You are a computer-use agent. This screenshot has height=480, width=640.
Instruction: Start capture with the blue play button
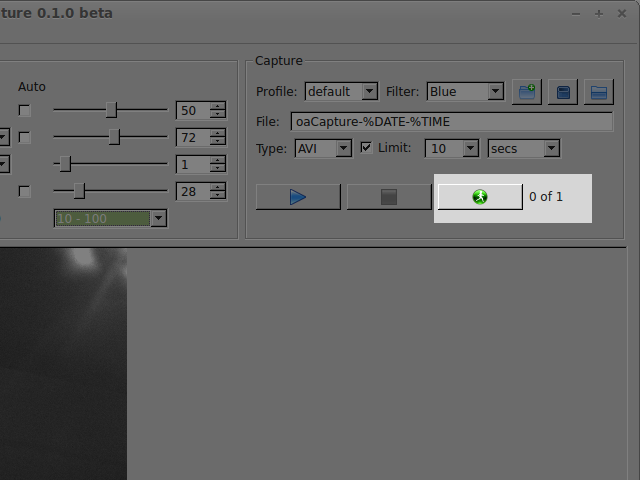pos(298,197)
